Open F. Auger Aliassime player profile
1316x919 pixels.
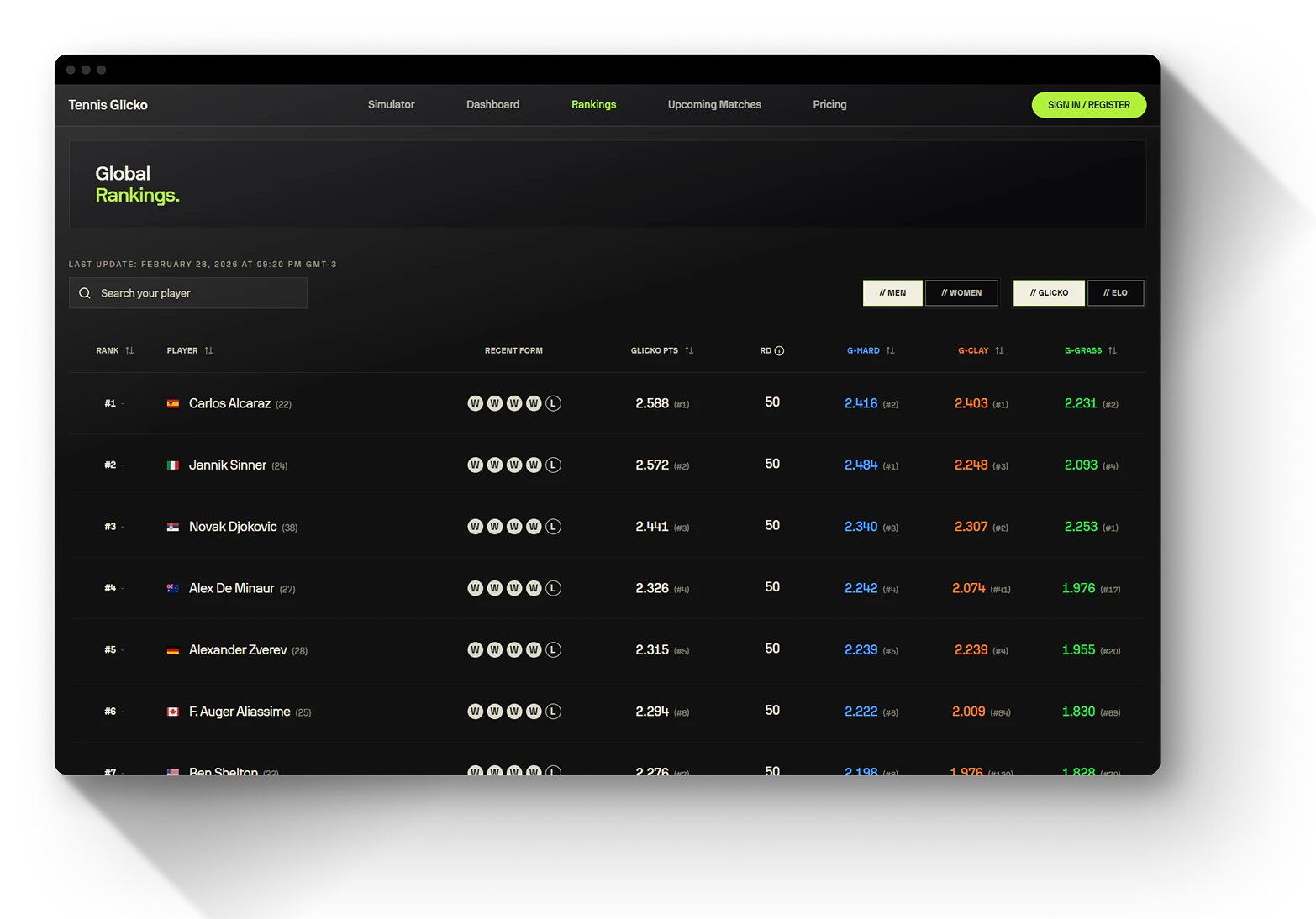pyautogui.click(x=240, y=712)
